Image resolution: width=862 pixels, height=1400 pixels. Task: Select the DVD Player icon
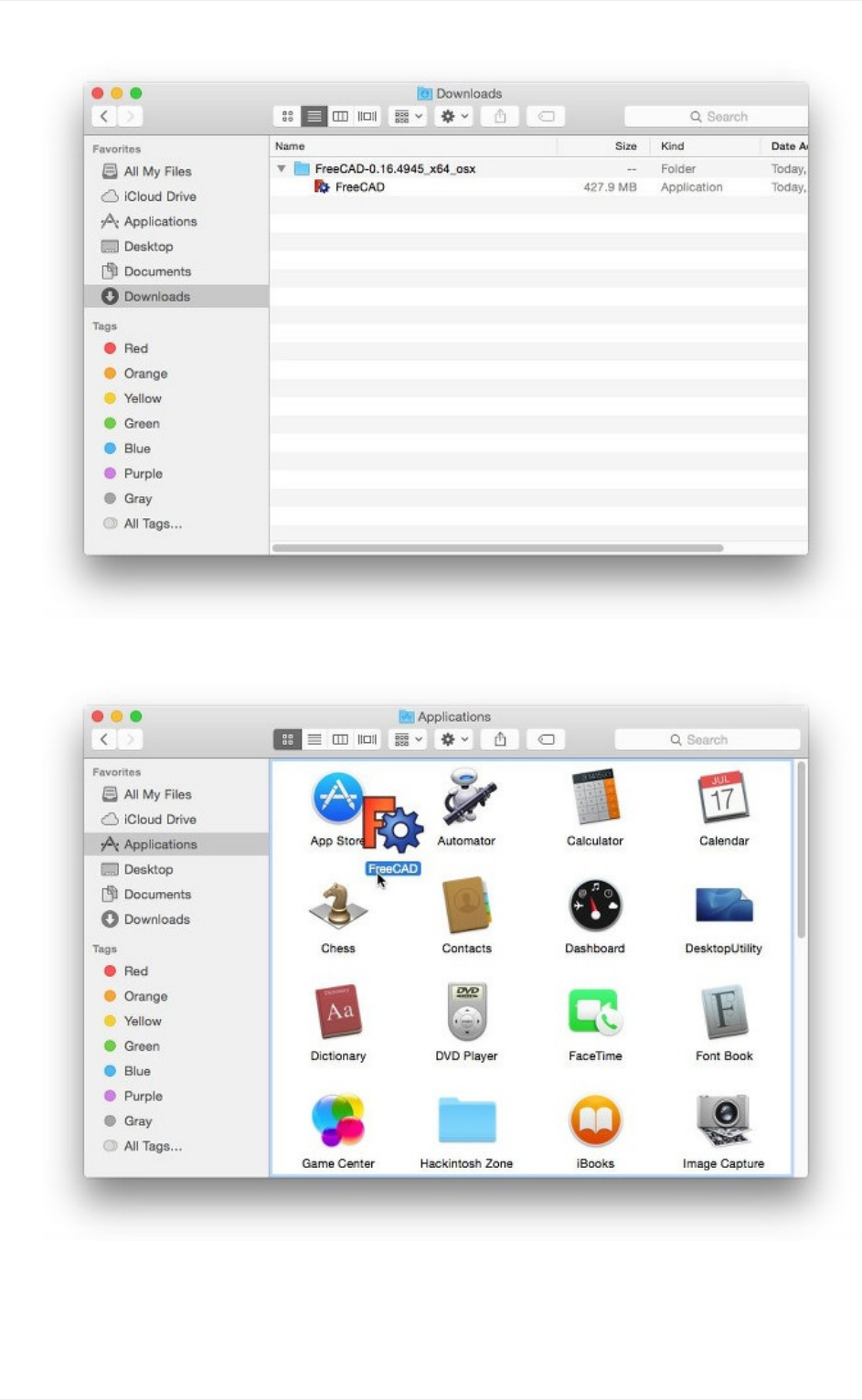click(x=467, y=1013)
